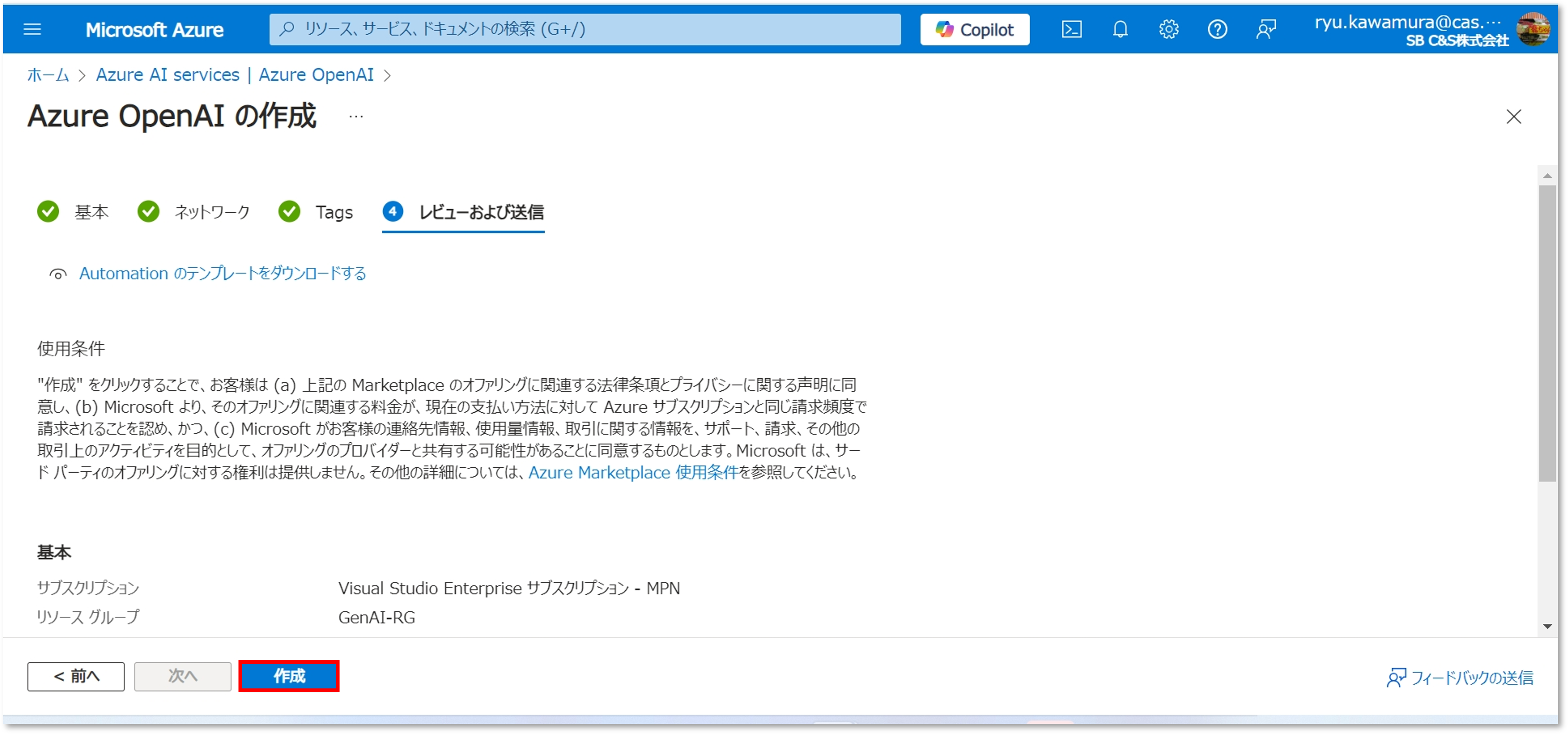This screenshot has width=1568, height=734.
Task: Click the scrollbar down arrow
Action: 1547,626
